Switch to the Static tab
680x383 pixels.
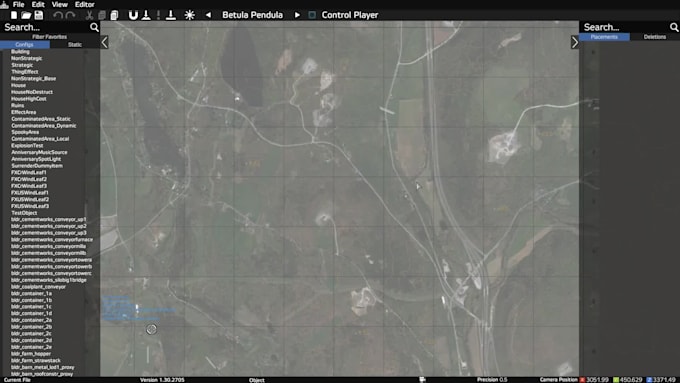pos(75,44)
